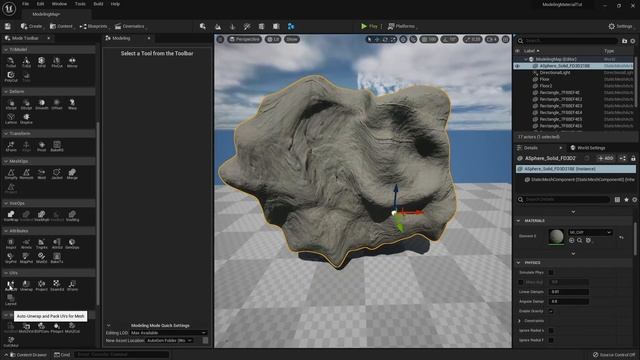
Task: Choose the Smooth deform tool
Action: tap(42, 104)
